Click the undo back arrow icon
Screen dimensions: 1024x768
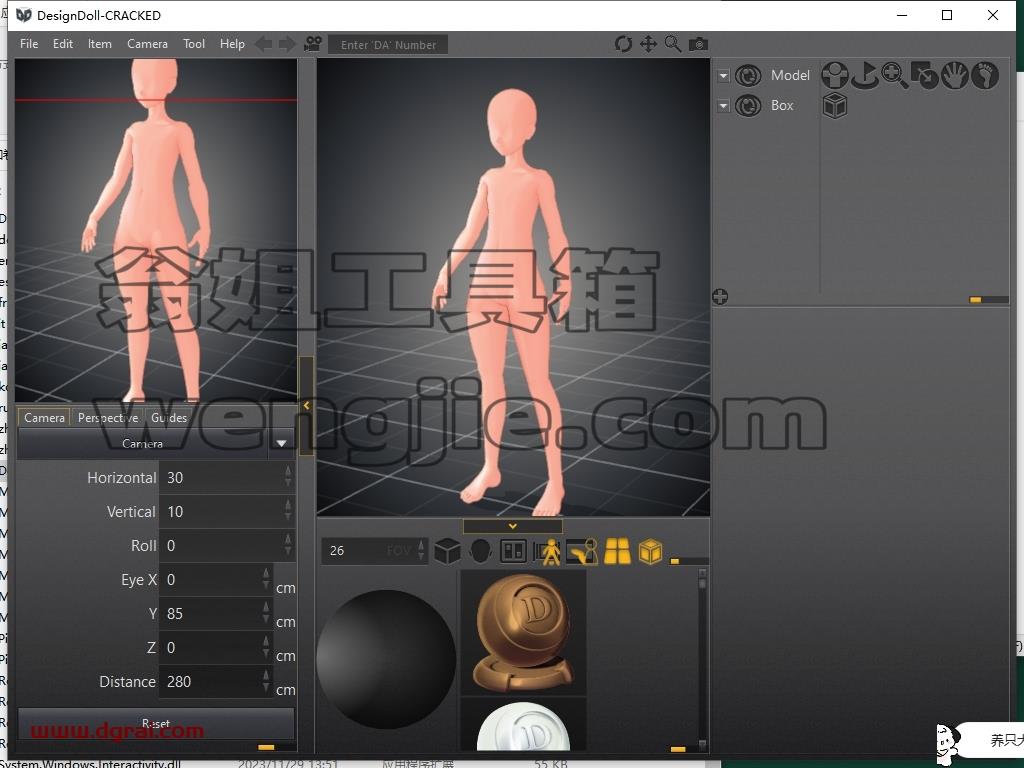coord(263,44)
